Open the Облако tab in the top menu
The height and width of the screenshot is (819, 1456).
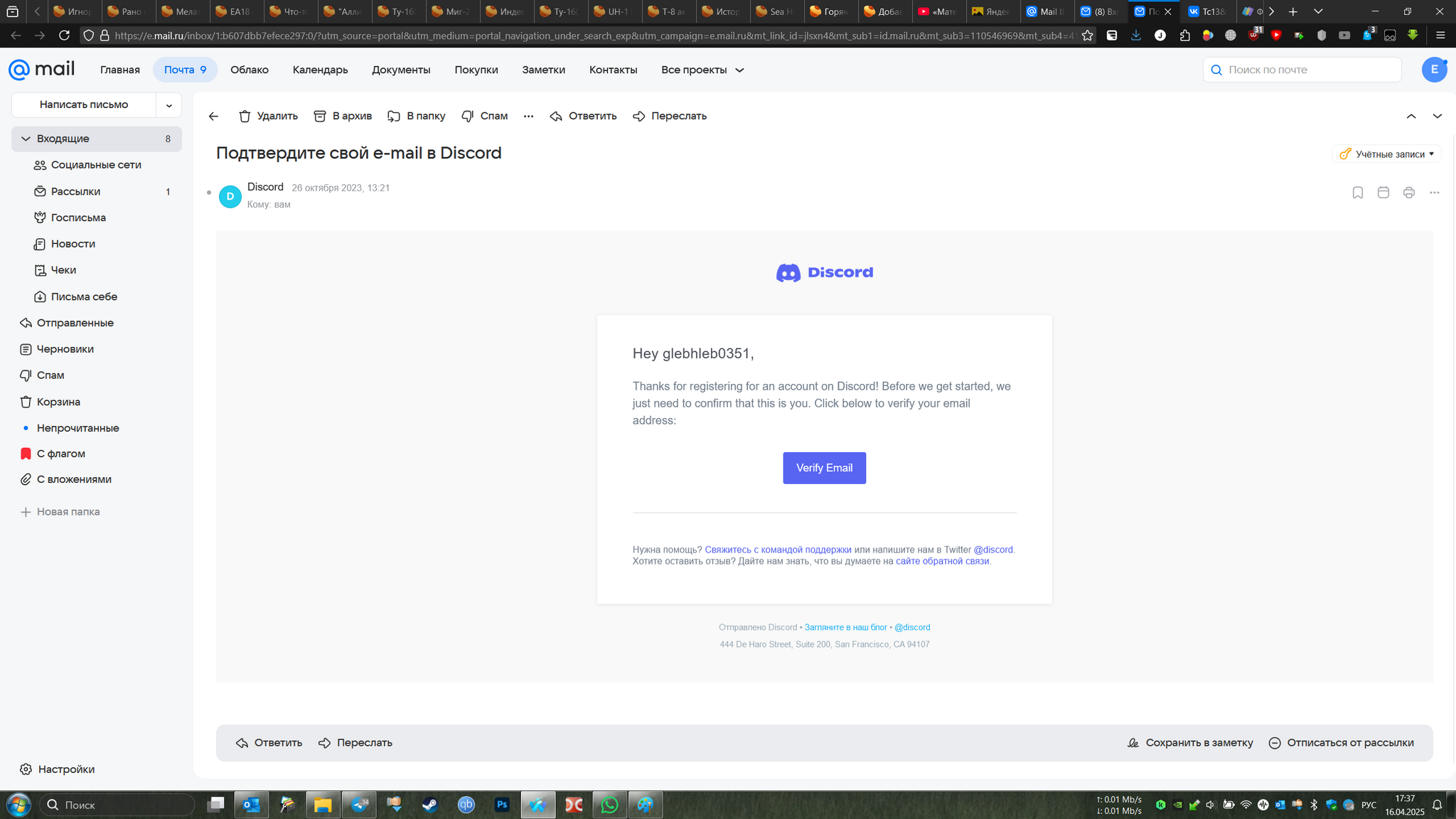click(x=249, y=70)
